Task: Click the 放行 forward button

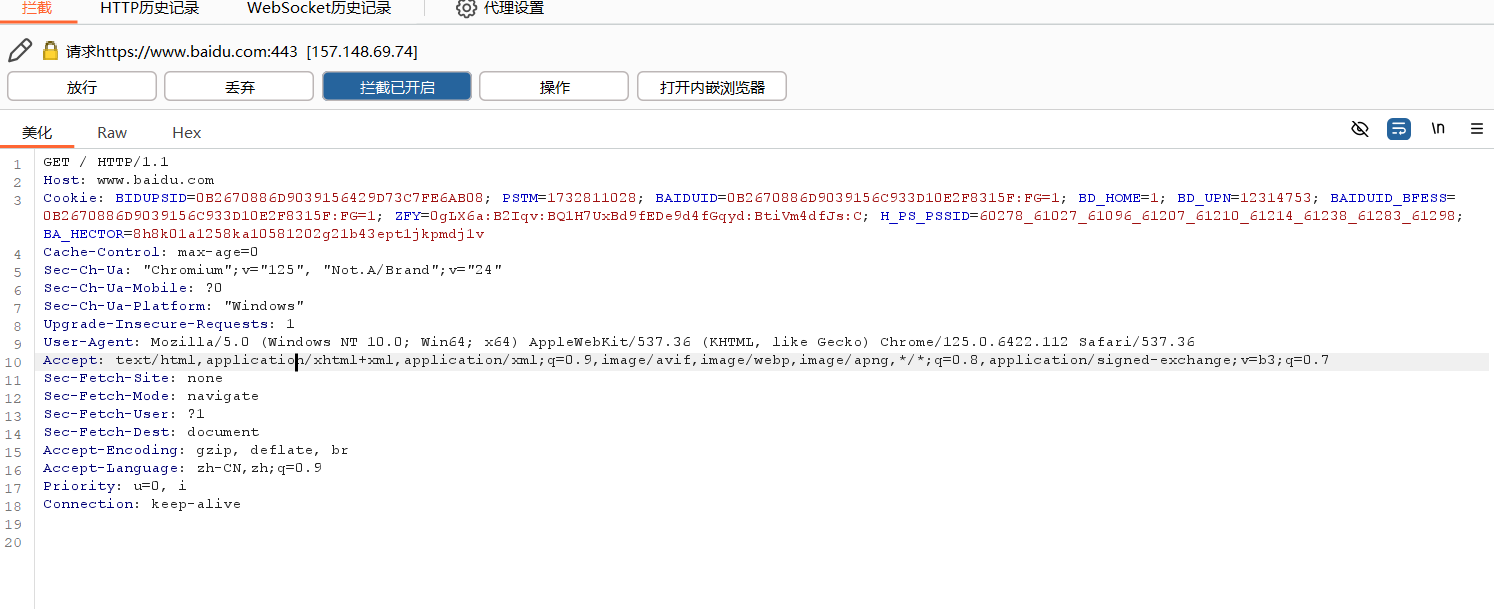Action: tap(82, 87)
